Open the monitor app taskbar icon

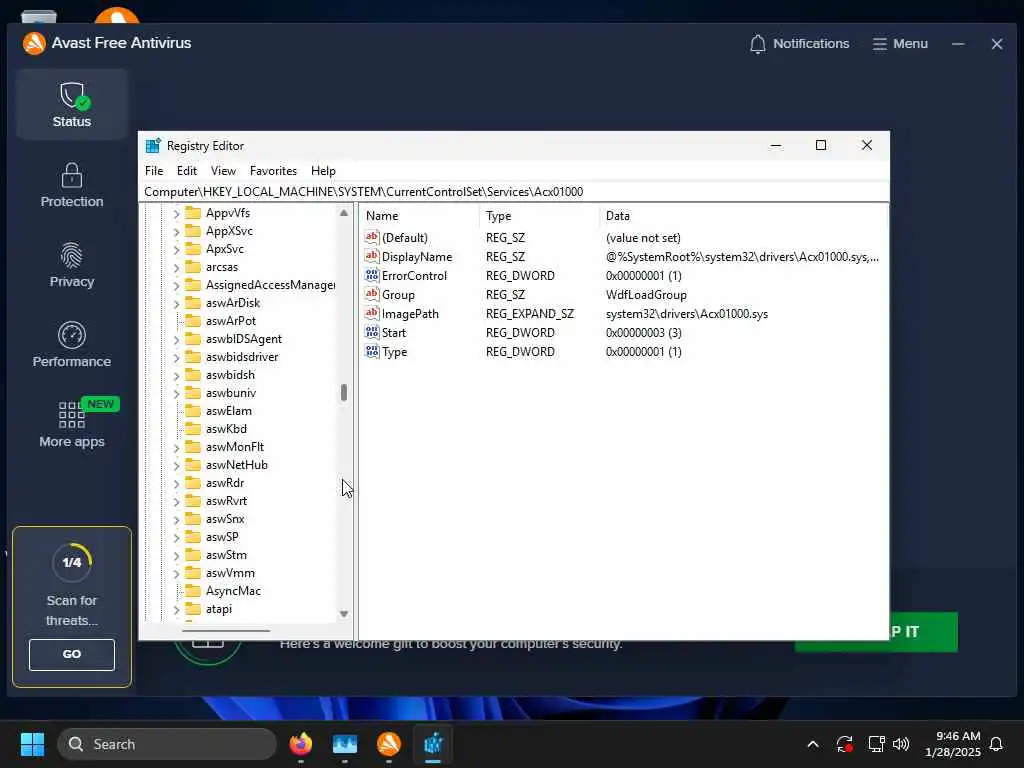[345, 744]
